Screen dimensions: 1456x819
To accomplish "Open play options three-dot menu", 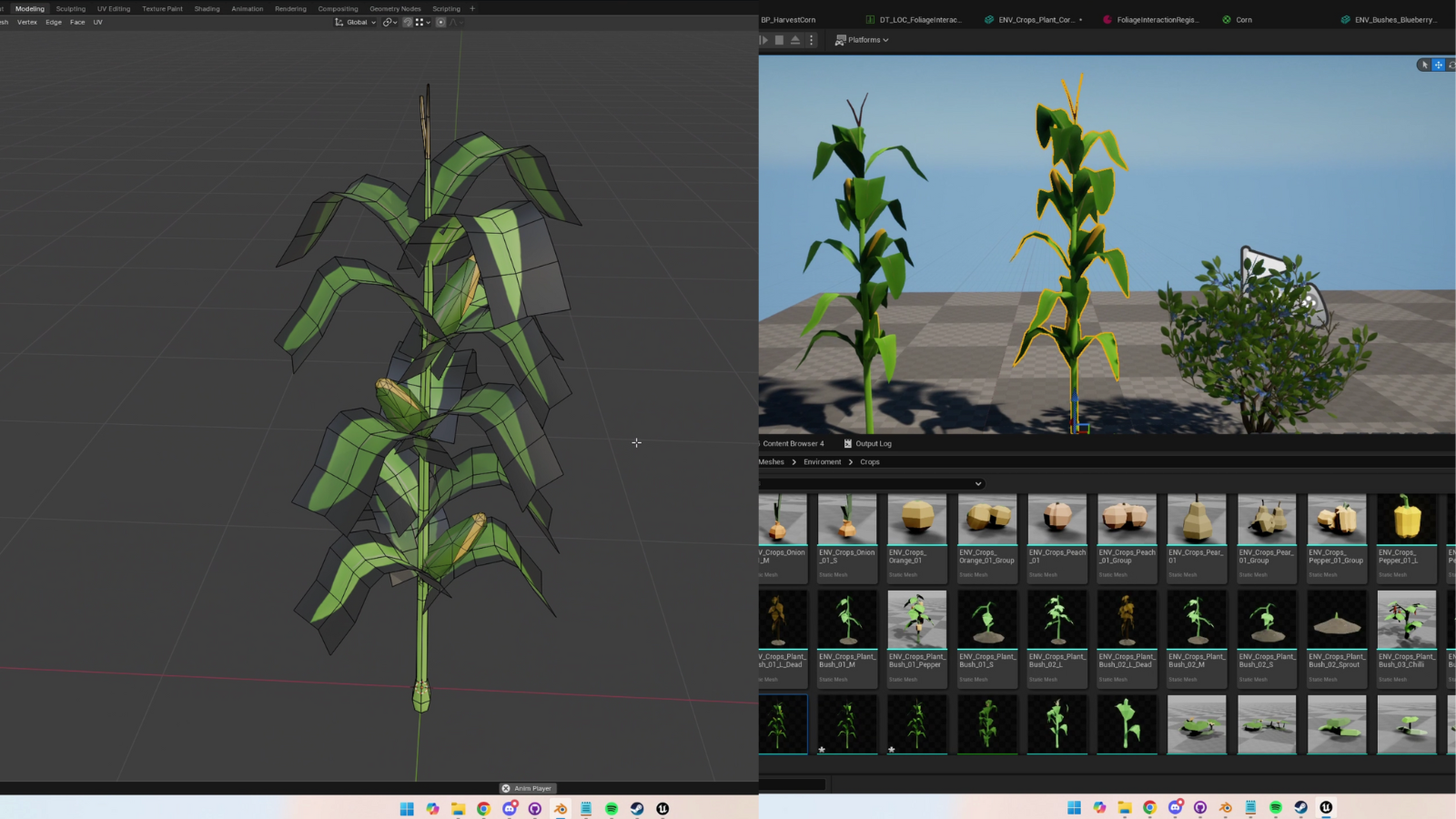I will coord(812,40).
